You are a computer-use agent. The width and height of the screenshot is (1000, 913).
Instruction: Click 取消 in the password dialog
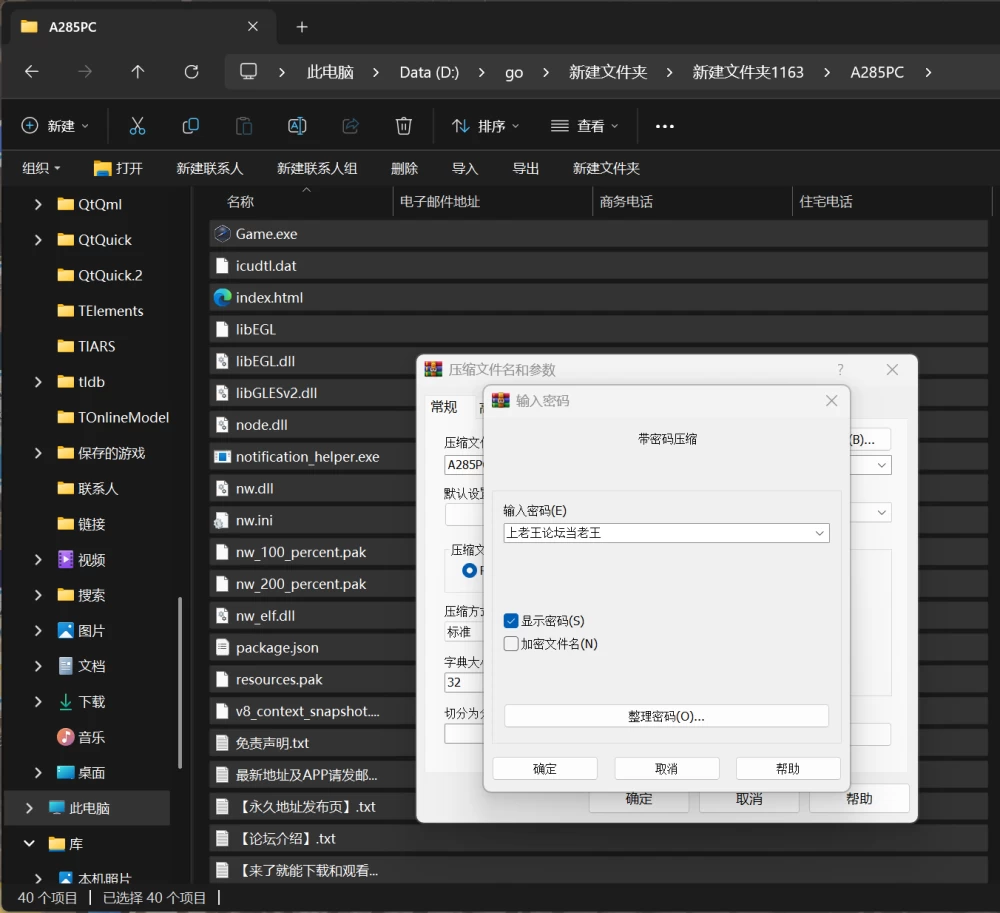point(666,768)
